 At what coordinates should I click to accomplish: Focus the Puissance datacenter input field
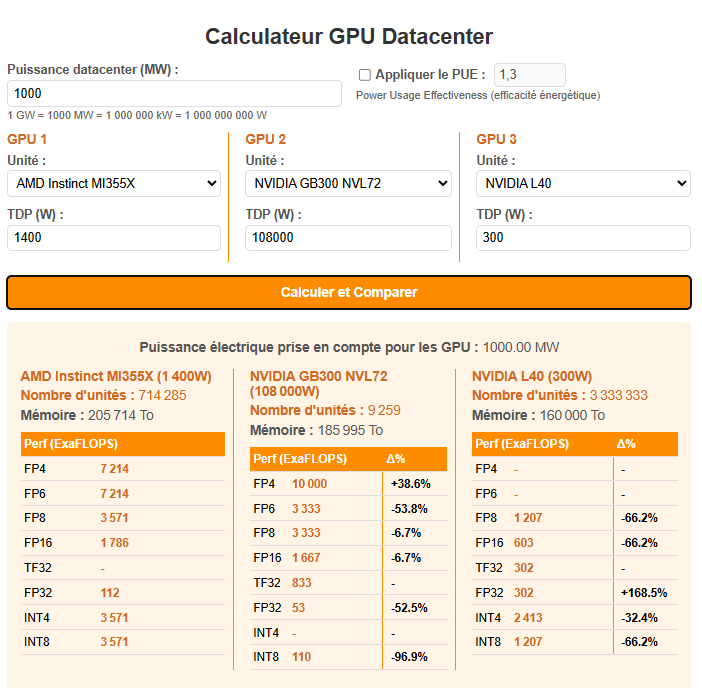(174, 94)
